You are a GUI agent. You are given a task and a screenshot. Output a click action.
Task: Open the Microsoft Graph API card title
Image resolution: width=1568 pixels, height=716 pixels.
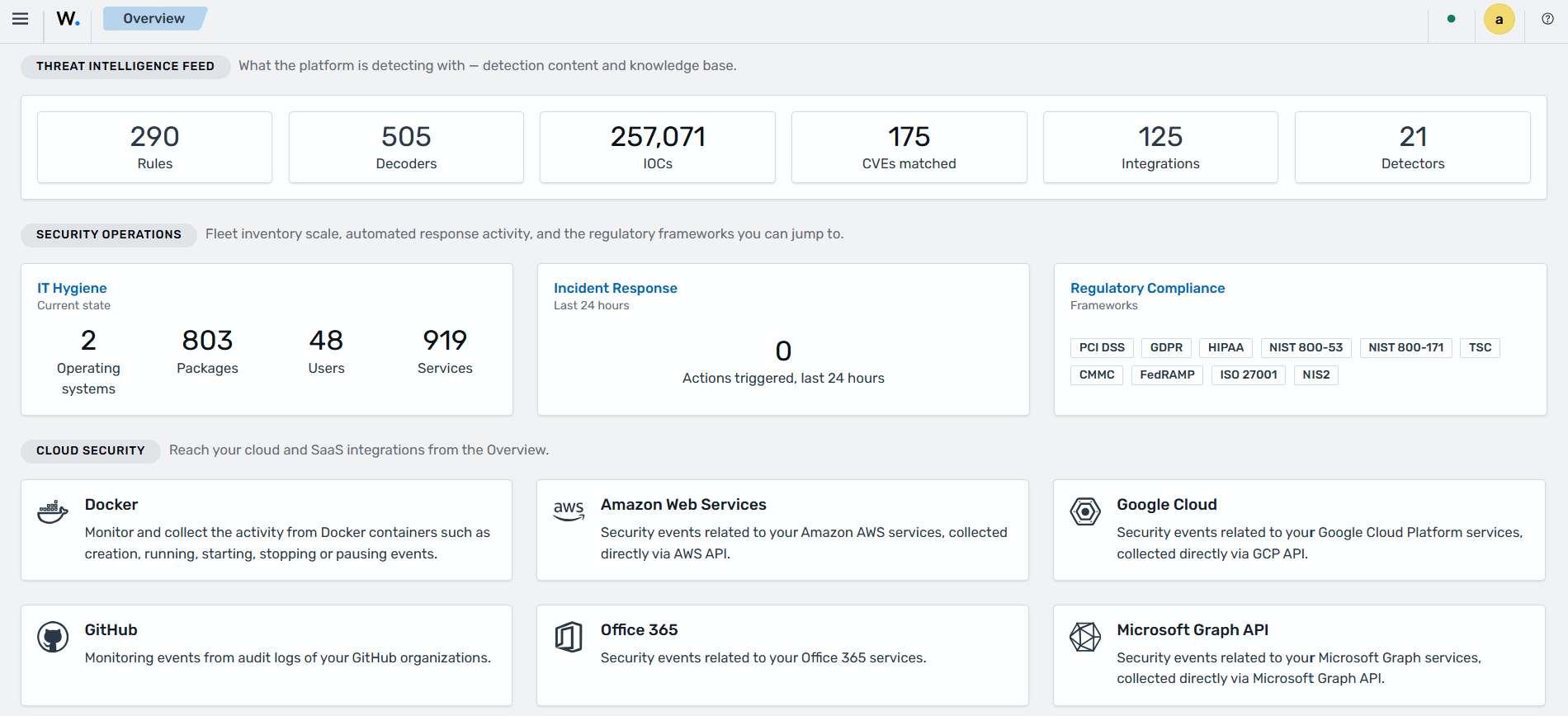pos(1193,630)
